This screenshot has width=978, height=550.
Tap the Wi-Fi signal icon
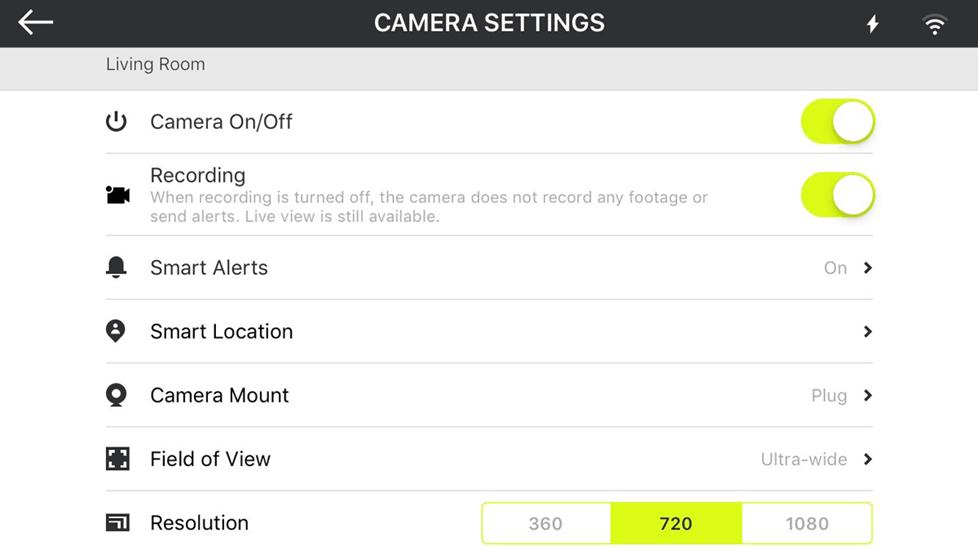tap(934, 24)
